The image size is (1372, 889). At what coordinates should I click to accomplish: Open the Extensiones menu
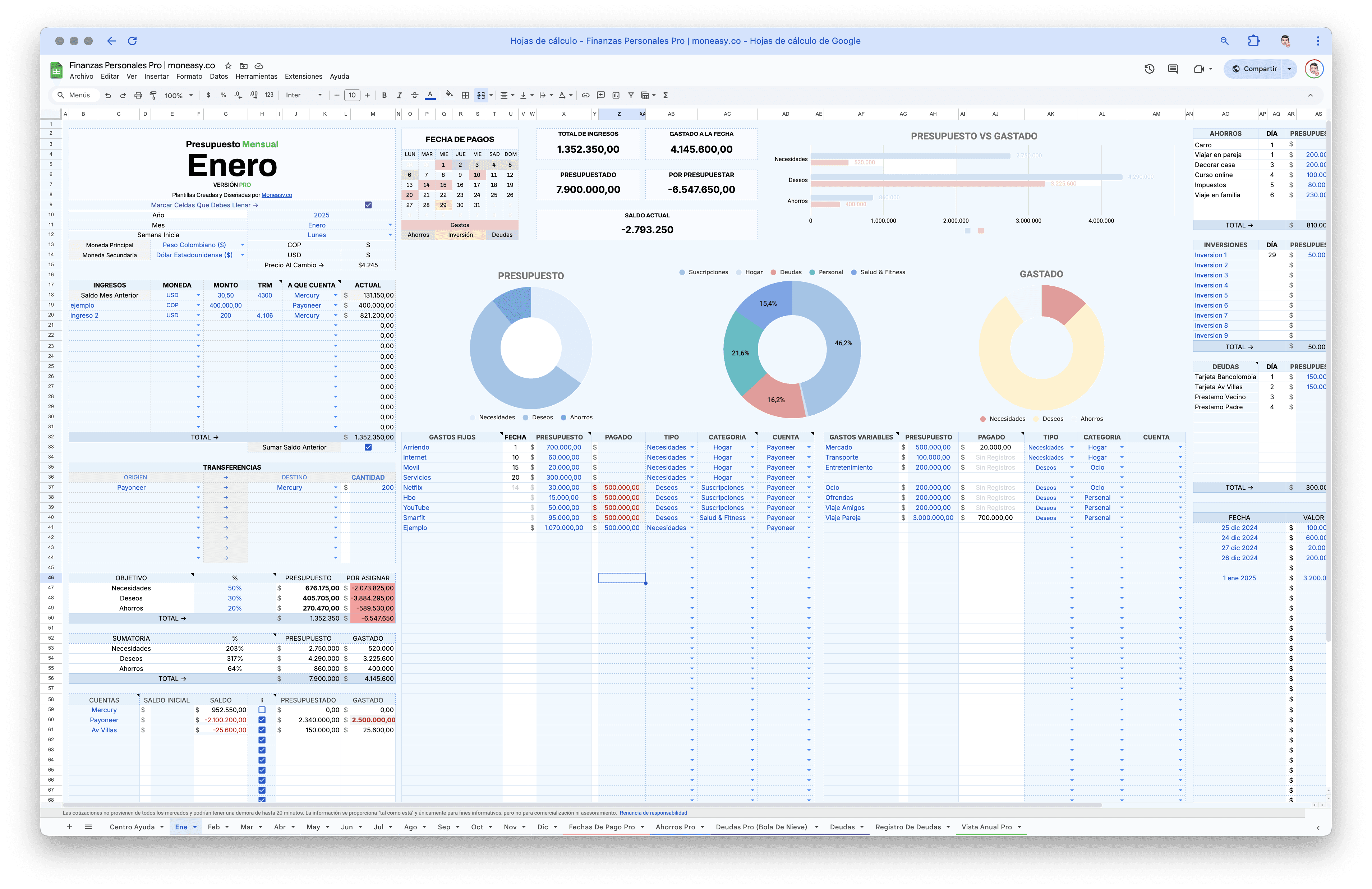[303, 77]
